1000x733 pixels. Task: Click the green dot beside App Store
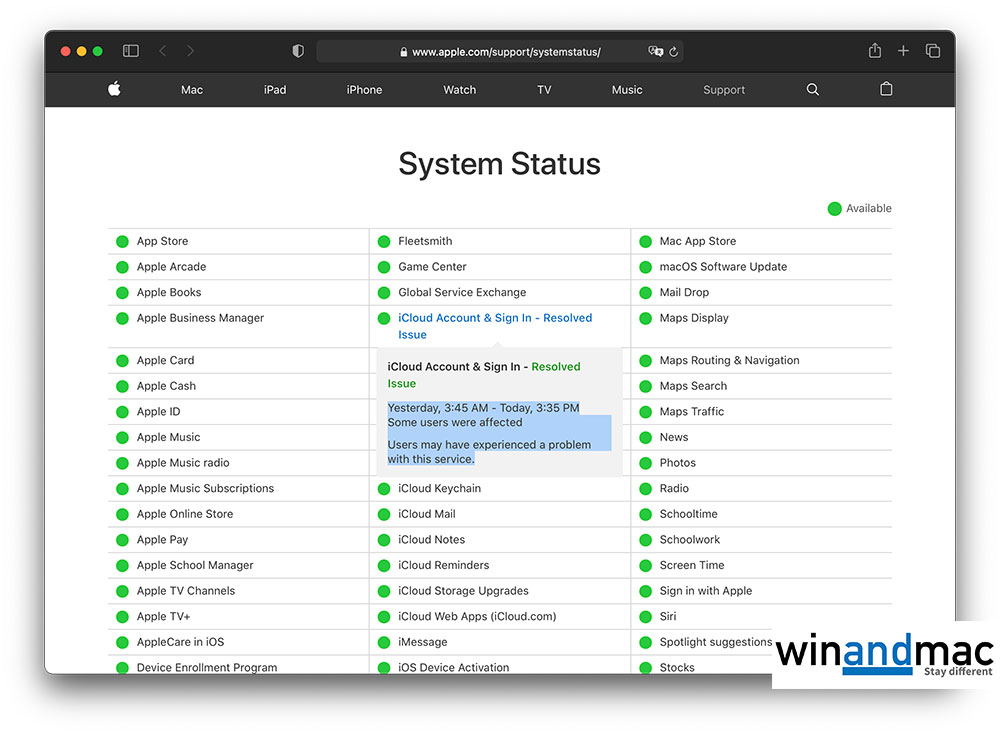tap(122, 242)
